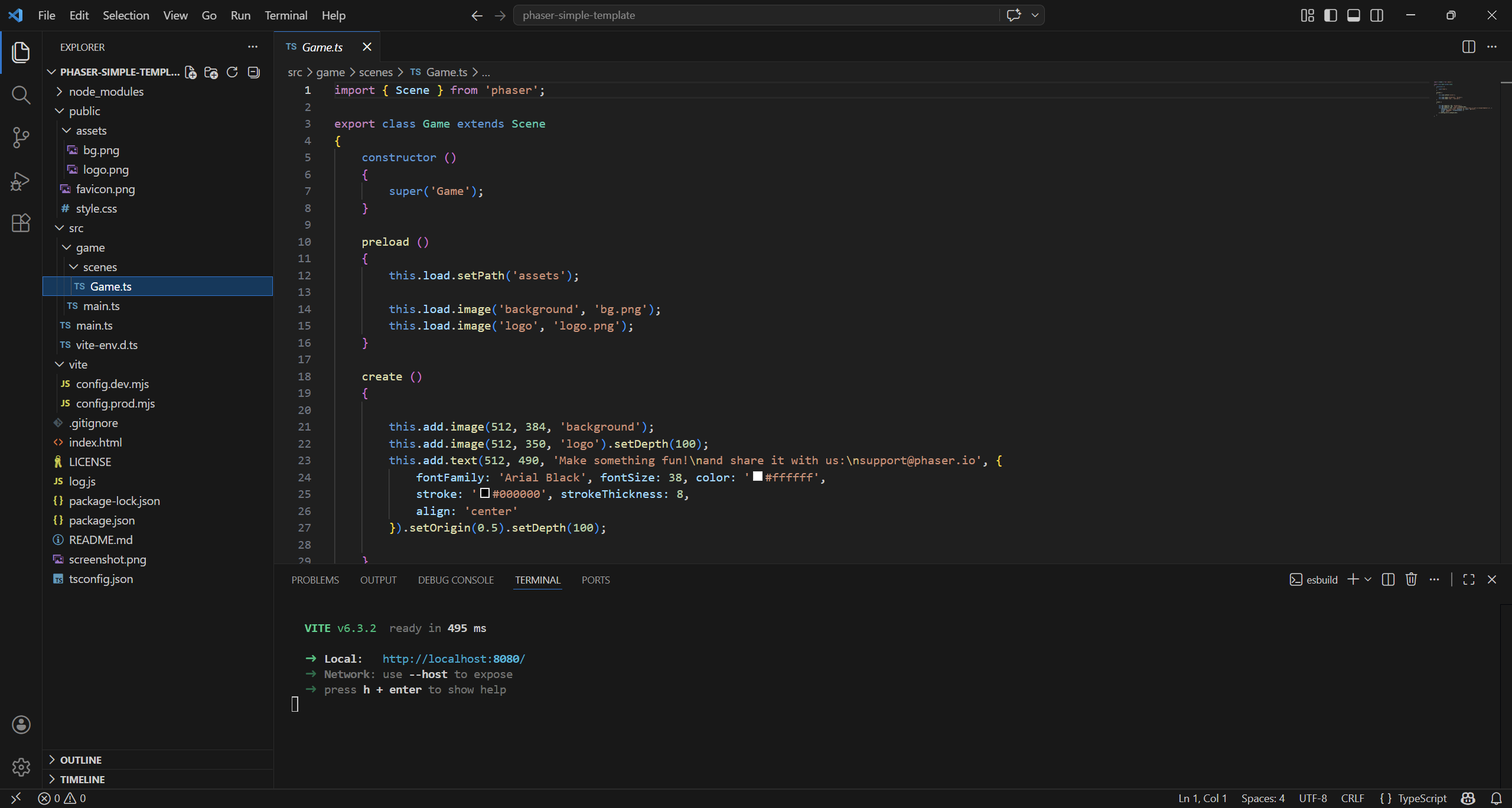Switch to the PROBLEMS tab
The width and height of the screenshot is (1512, 808).
pos(315,580)
